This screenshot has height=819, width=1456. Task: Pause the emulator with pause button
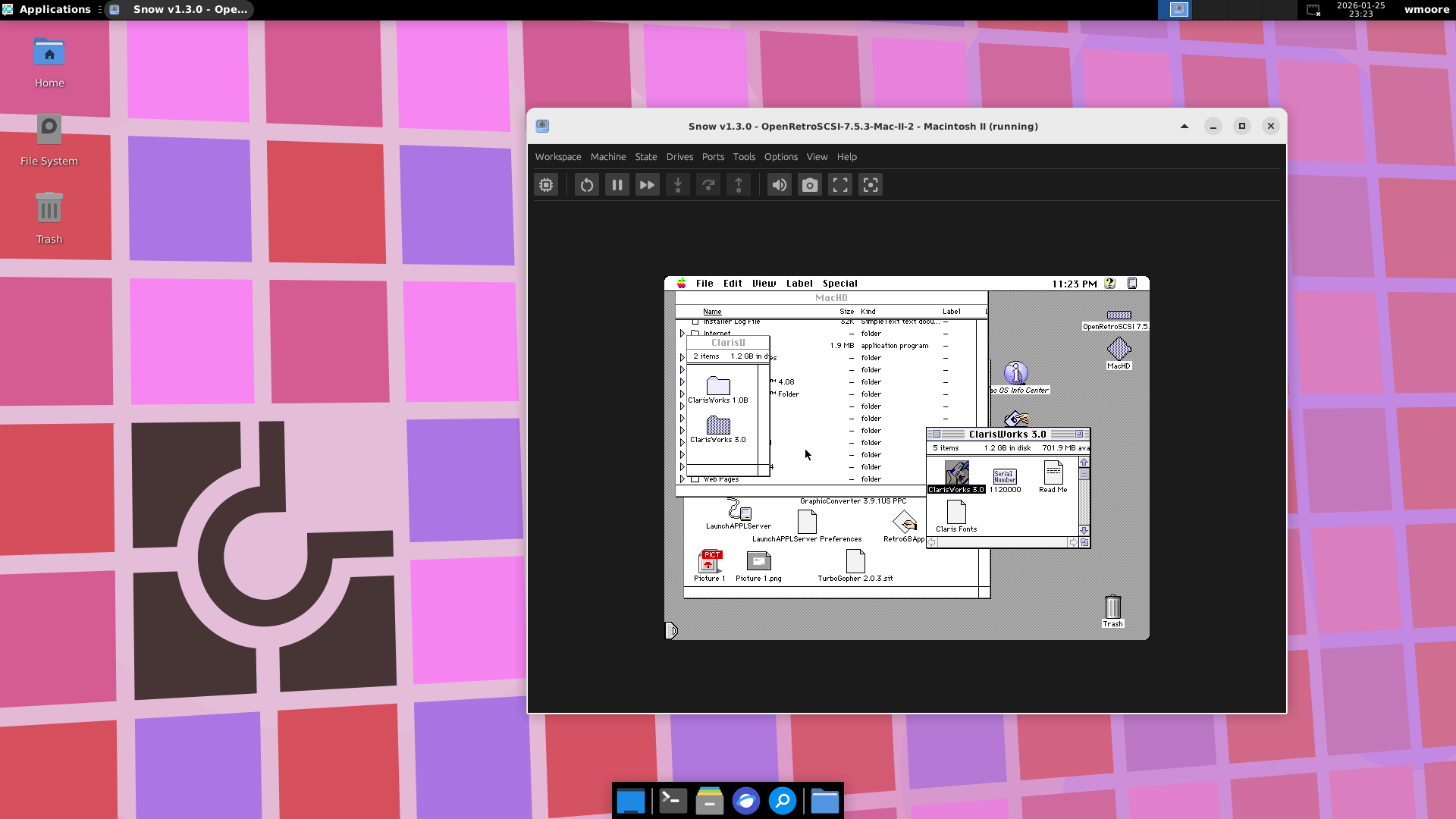click(x=617, y=185)
